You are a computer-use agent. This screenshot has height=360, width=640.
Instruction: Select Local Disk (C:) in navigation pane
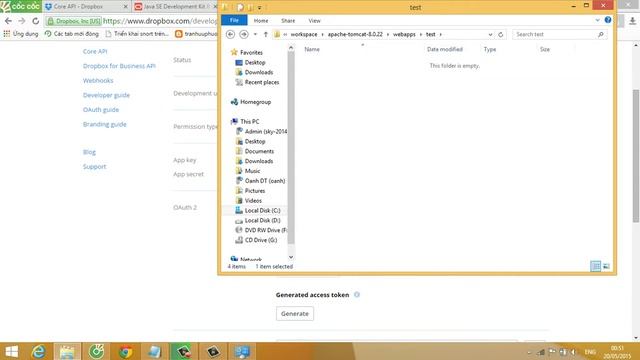pos(262,211)
